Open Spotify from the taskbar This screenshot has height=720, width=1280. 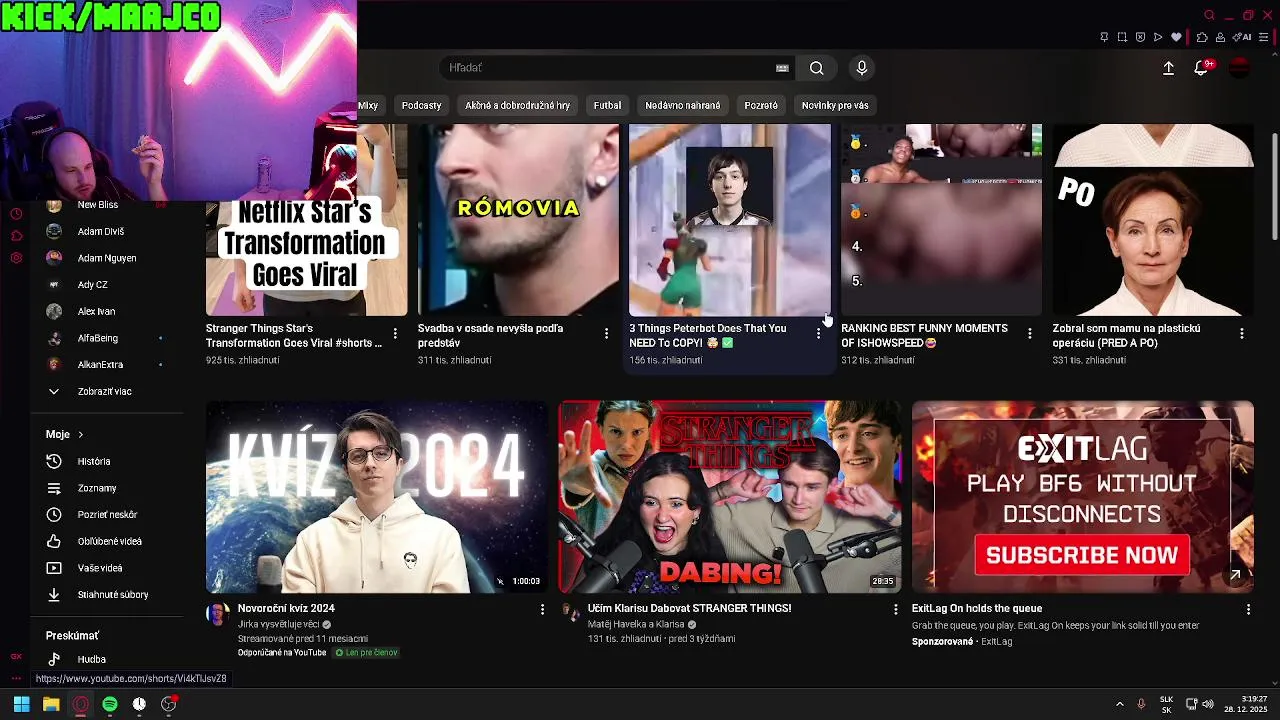[110, 704]
